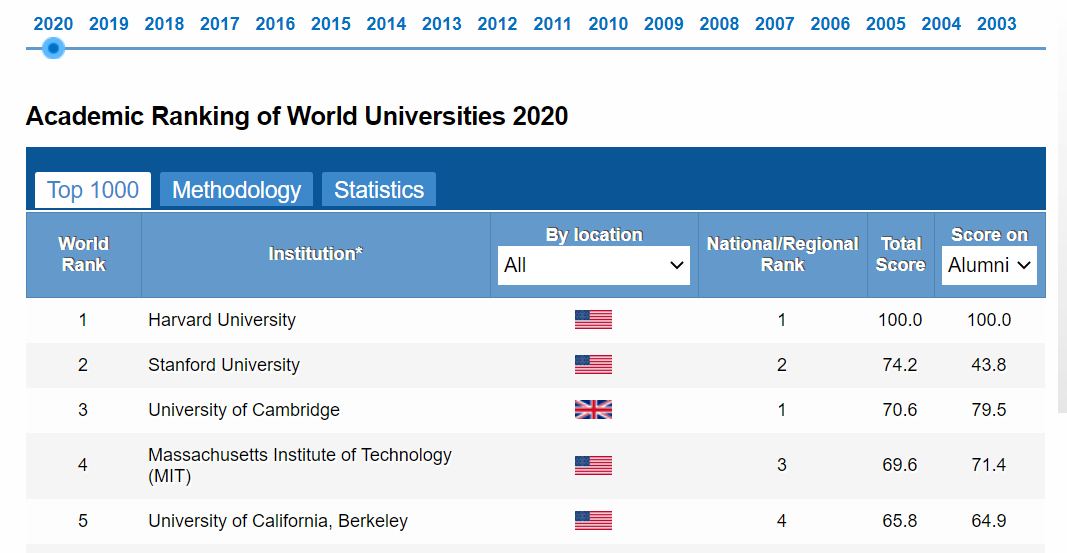Viewport: 1067px width, 553px height.
Task: Click the Academic Ranking of World Universities heading
Action: click(x=297, y=116)
